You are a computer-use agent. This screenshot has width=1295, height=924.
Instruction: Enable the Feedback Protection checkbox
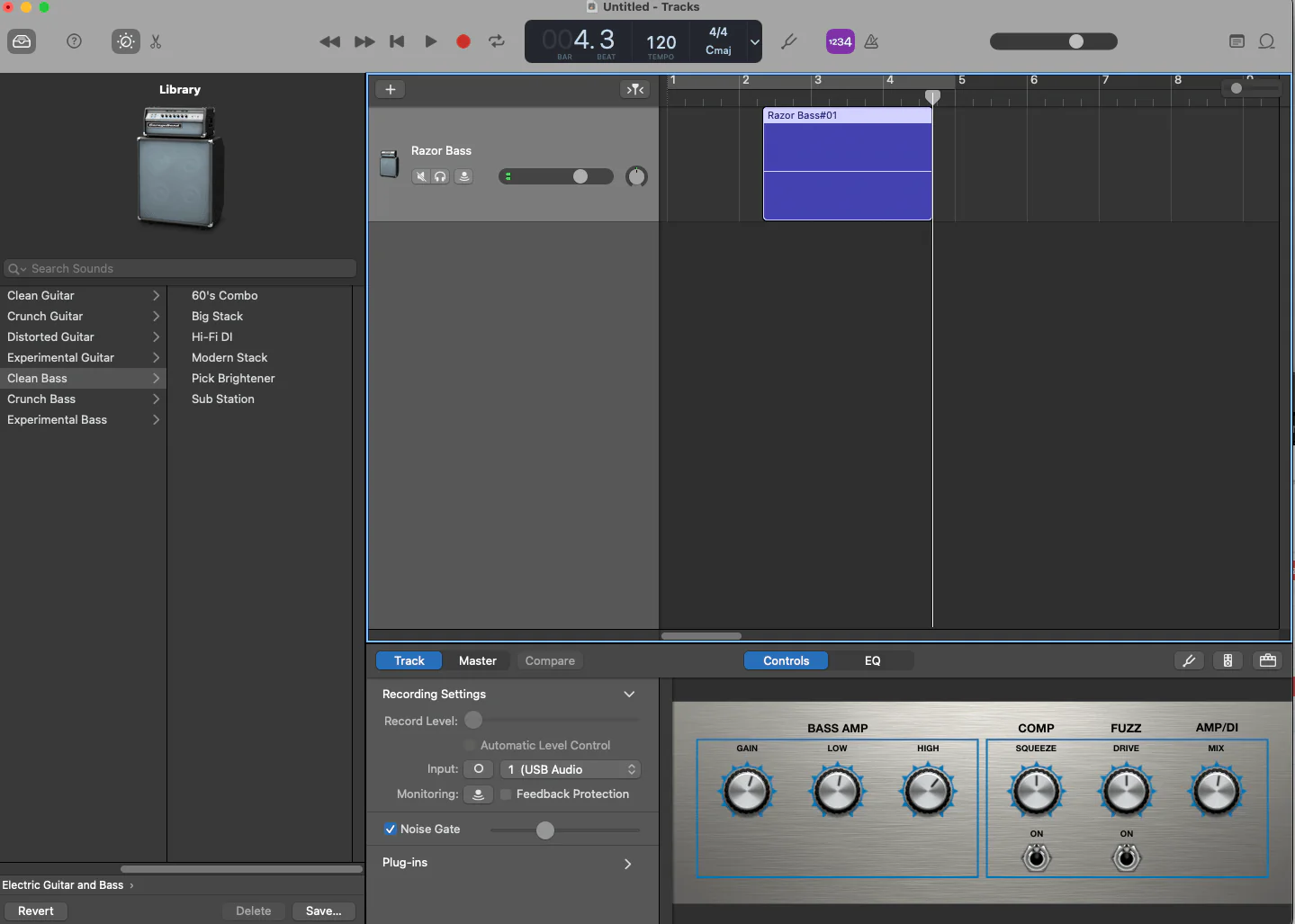click(x=506, y=794)
